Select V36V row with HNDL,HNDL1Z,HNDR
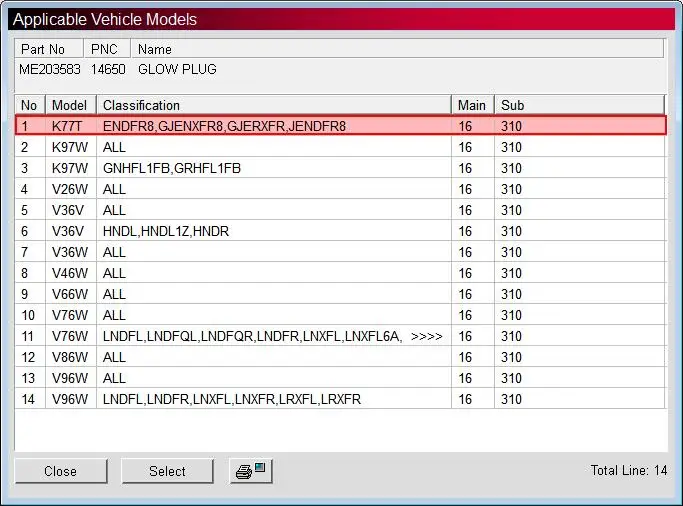Screen dimensions: 683x506 341,231
